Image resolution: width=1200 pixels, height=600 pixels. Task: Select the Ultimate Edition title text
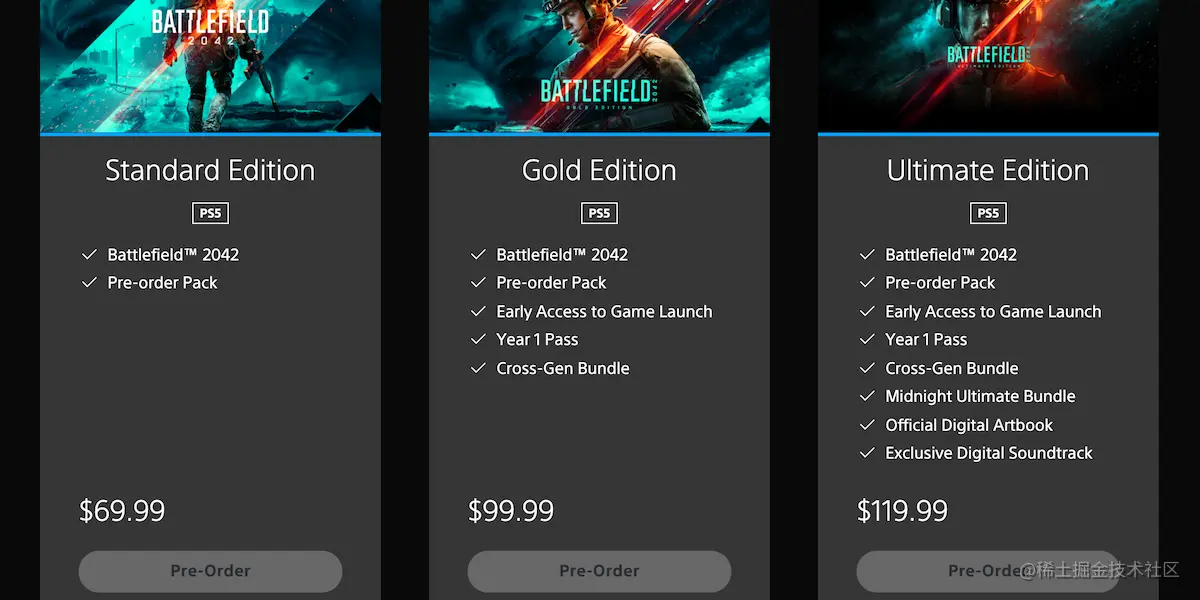coord(988,171)
